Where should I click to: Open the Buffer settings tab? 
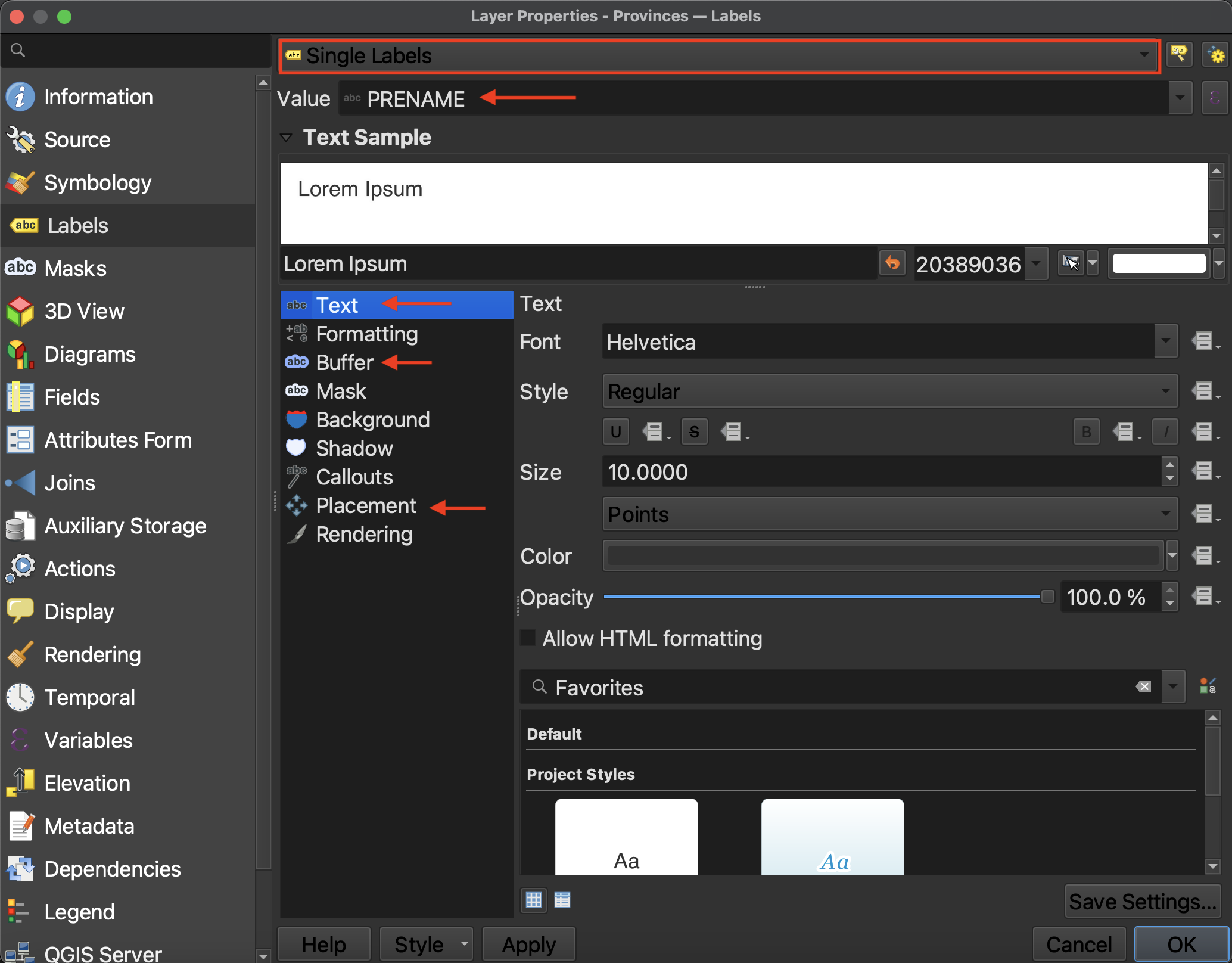(x=344, y=362)
